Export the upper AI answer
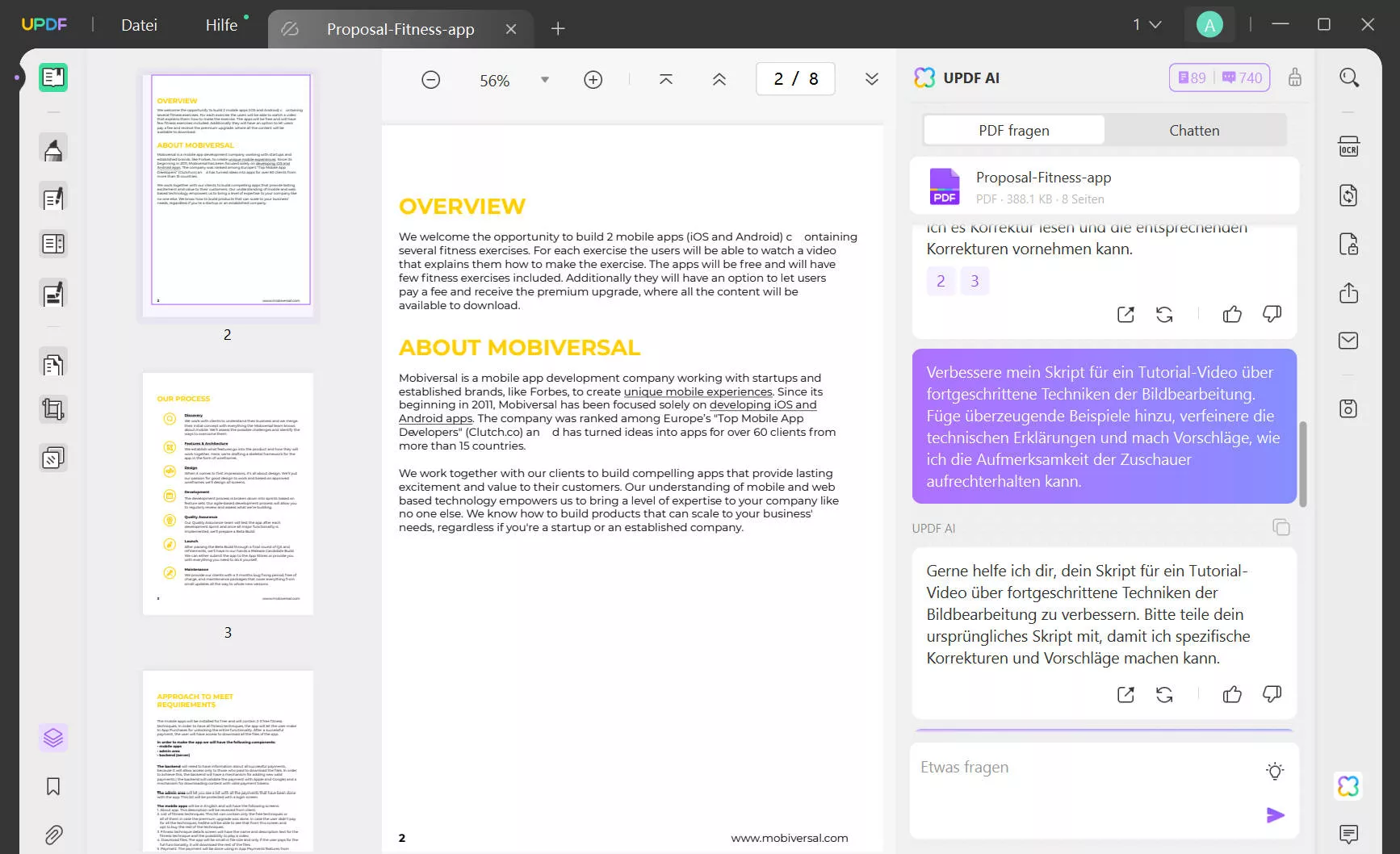 [1125, 314]
